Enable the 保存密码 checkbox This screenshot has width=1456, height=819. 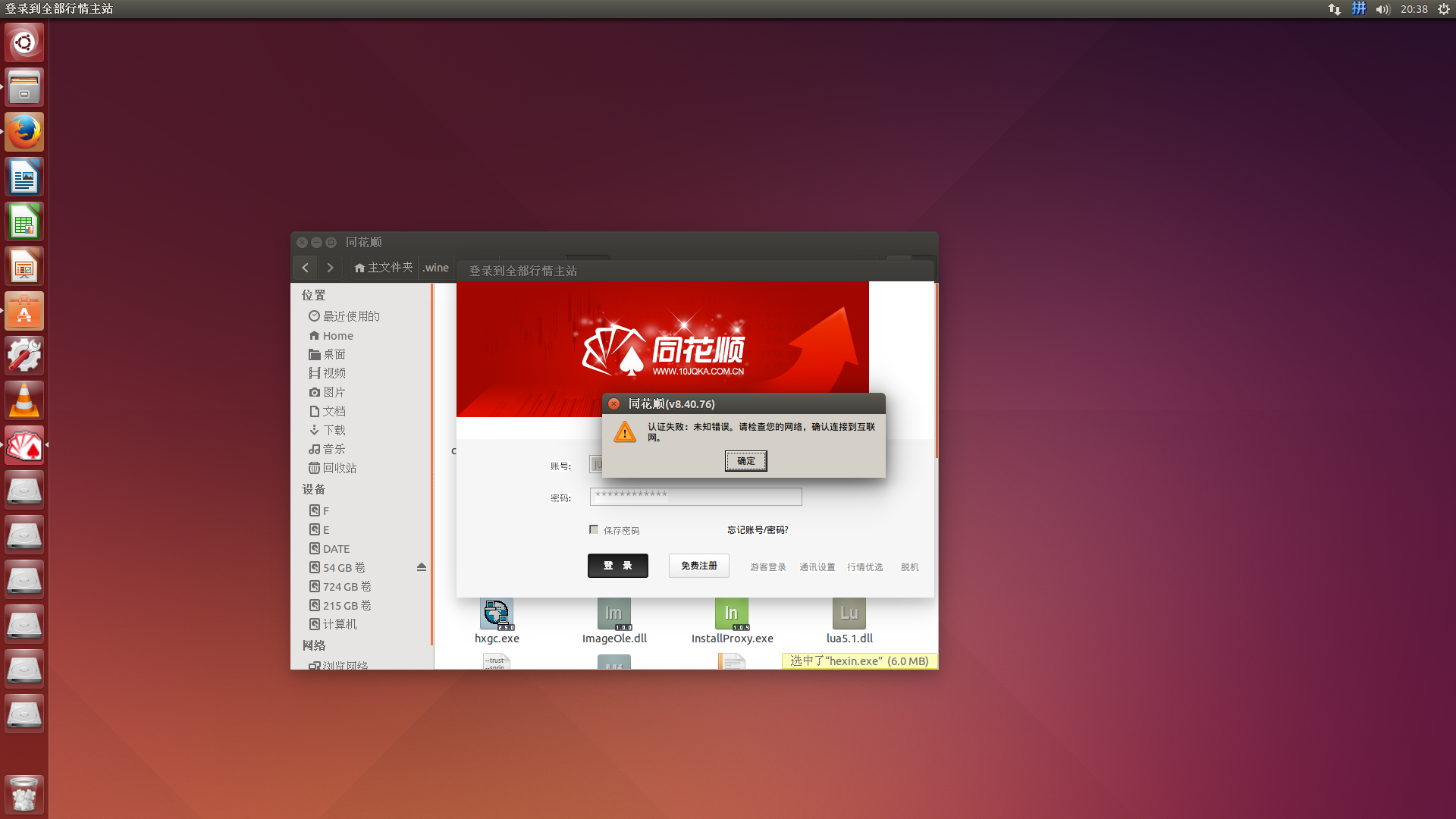click(x=594, y=529)
